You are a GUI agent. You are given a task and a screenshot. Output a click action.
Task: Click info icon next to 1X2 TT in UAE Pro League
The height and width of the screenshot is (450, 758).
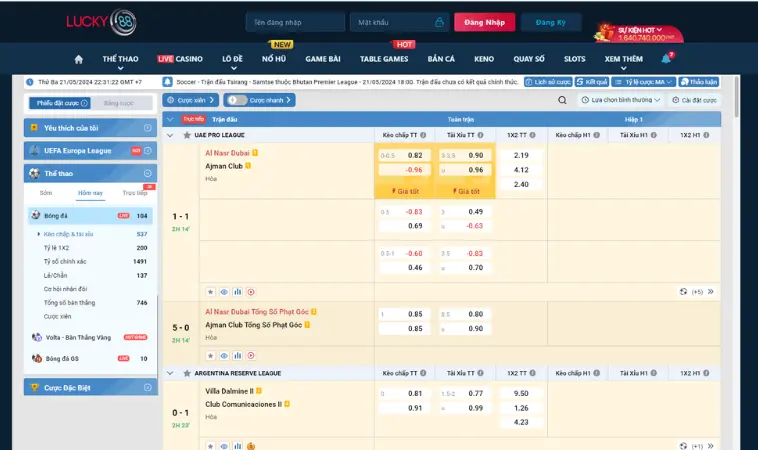(x=532, y=135)
